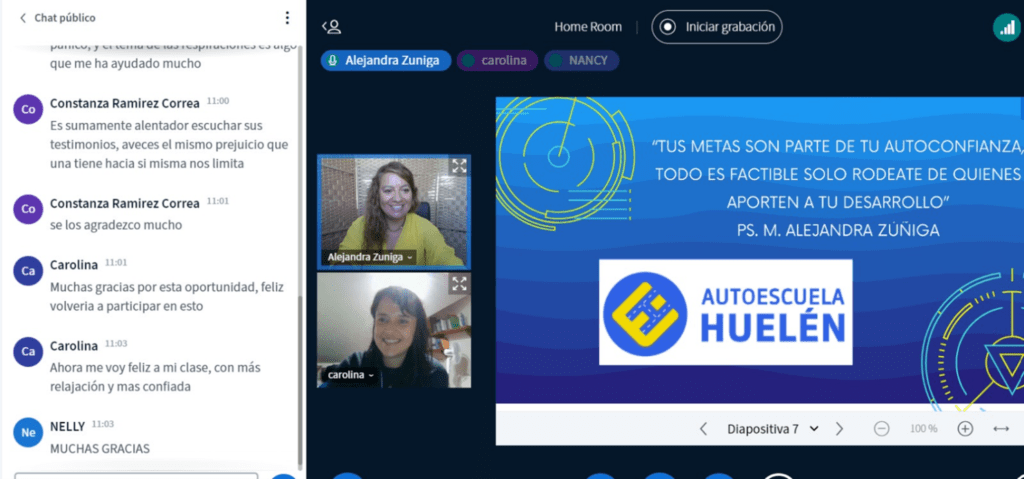Make Alejandra Zuniga's webcam fullscreen
This screenshot has height=479, width=1024.
459,166
